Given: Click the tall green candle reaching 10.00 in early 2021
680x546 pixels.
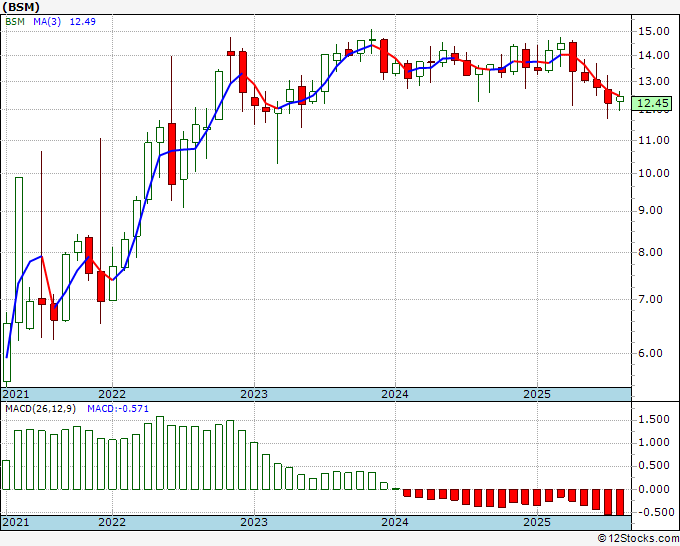Looking at the screenshot, I should [19, 250].
